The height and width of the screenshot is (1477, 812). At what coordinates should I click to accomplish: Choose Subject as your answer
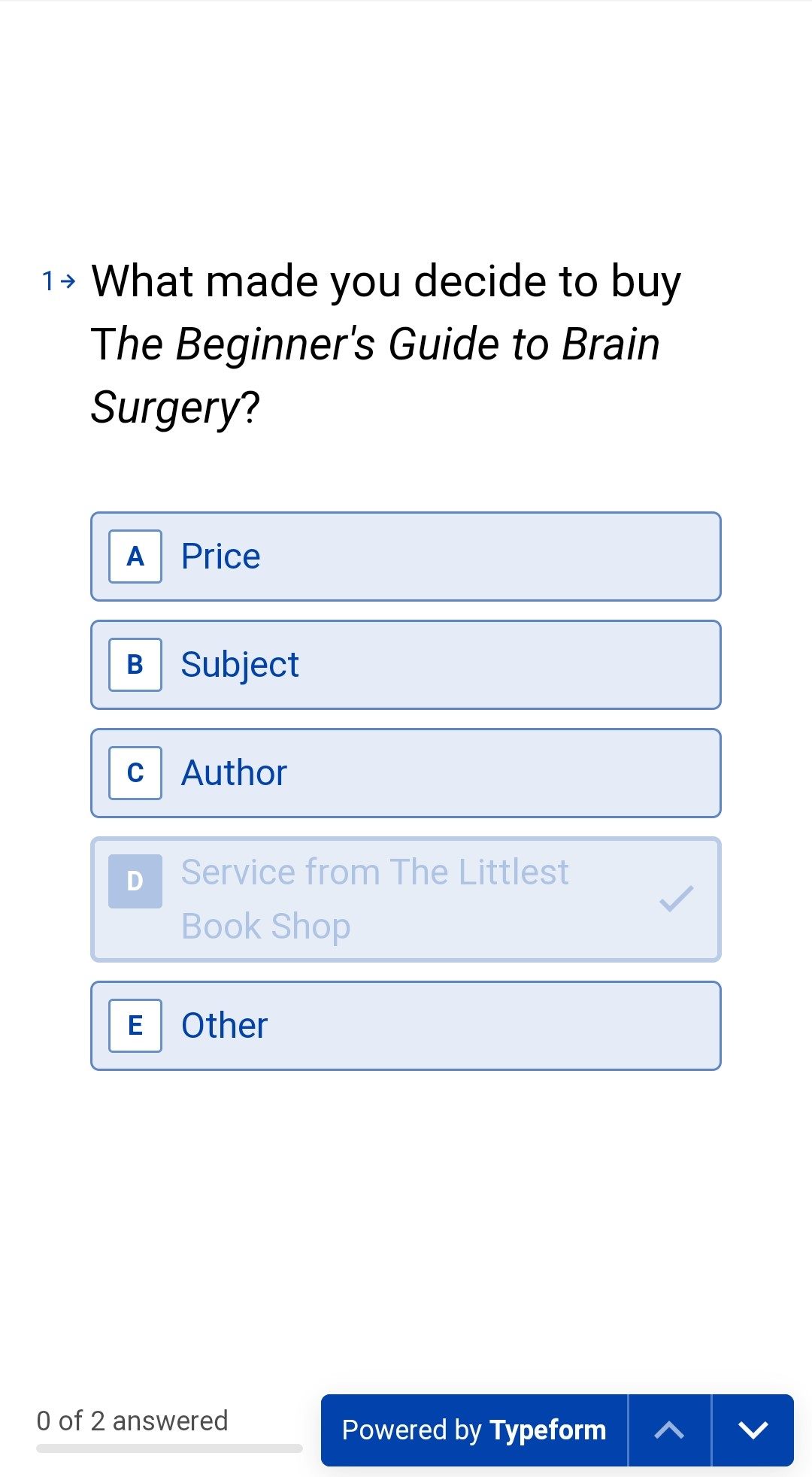point(406,665)
